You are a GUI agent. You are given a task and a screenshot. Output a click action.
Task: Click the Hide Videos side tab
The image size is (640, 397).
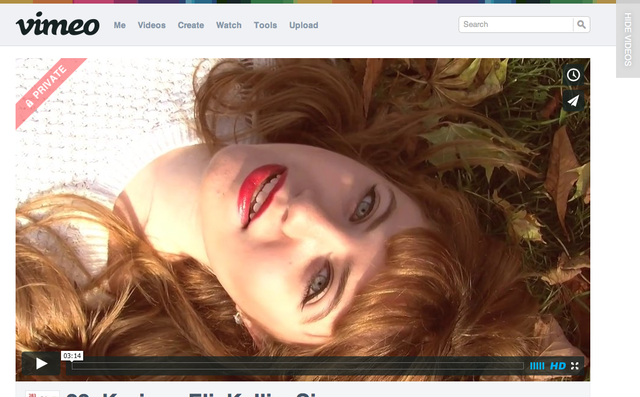pos(628,39)
